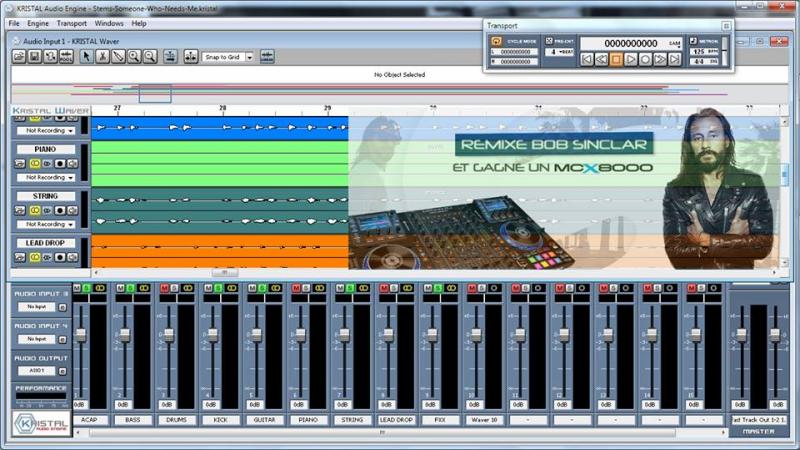Solo the ACAP mixer channel
The height and width of the screenshot is (450, 800).
point(87,288)
